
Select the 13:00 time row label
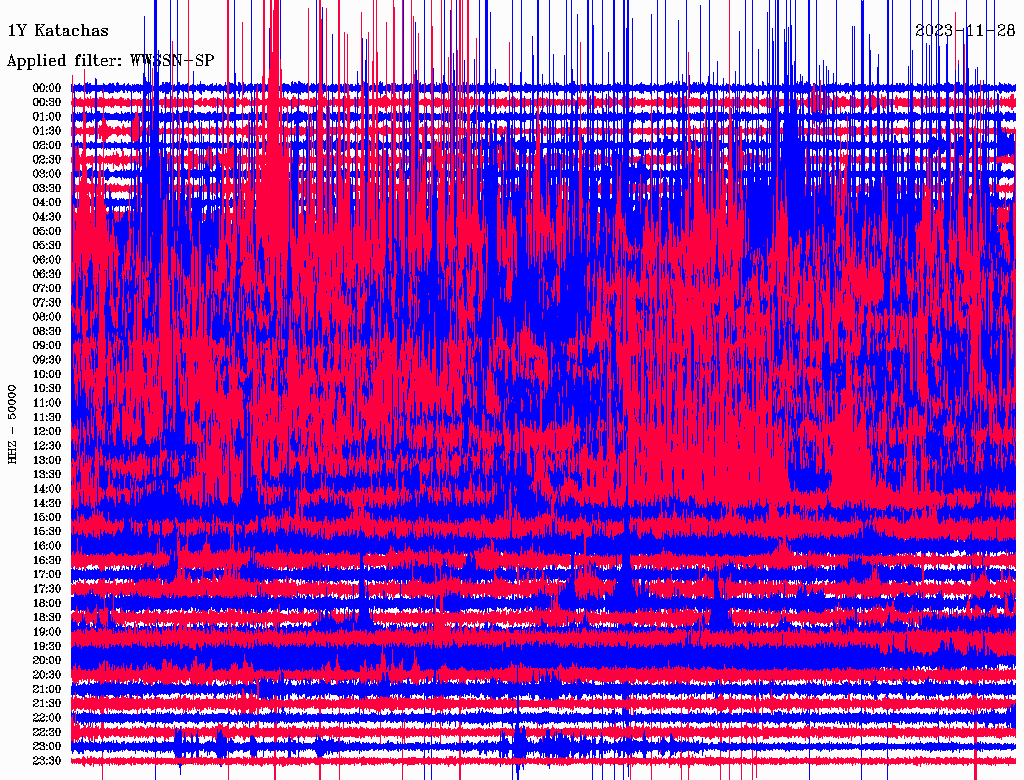click(x=47, y=460)
